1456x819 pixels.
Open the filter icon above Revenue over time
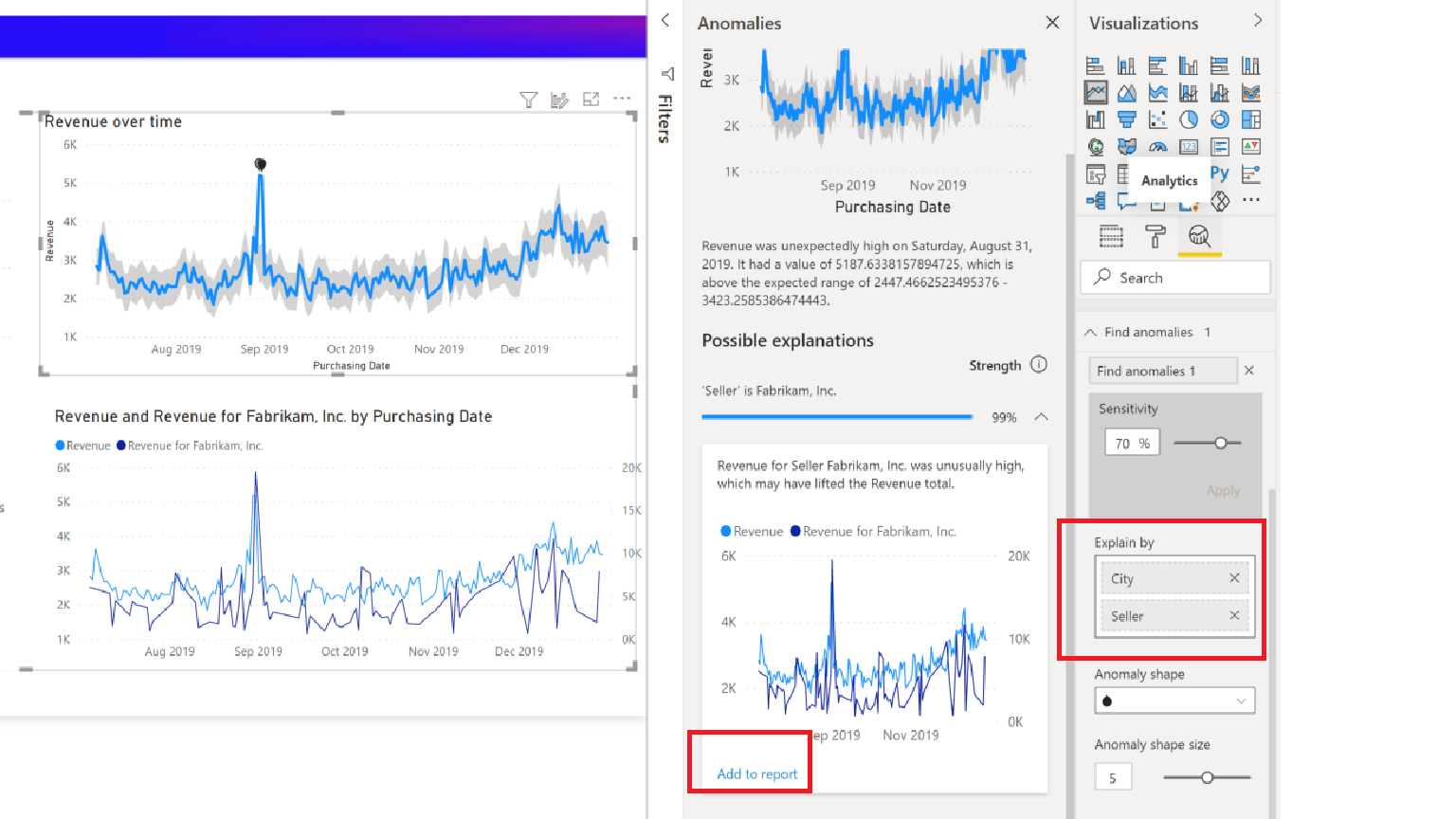point(529,100)
